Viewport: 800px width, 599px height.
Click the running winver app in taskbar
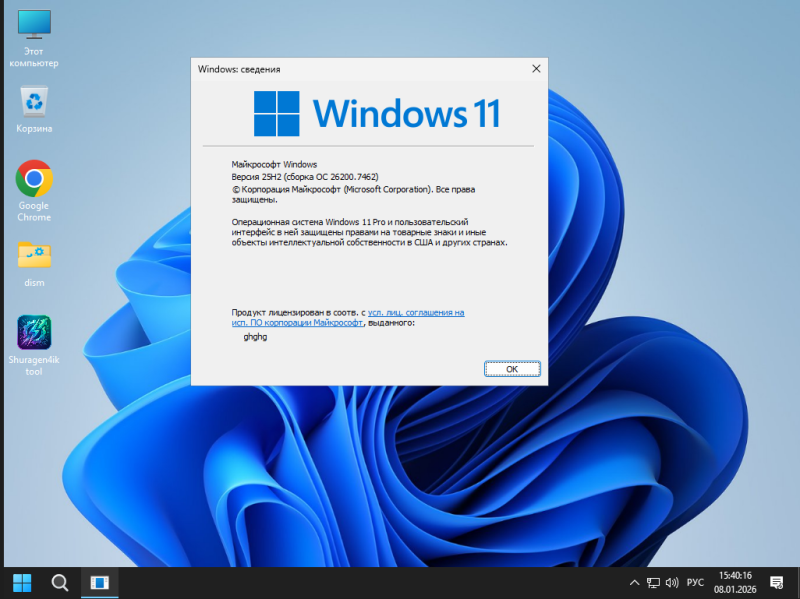pyautogui.click(x=100, y=582)
